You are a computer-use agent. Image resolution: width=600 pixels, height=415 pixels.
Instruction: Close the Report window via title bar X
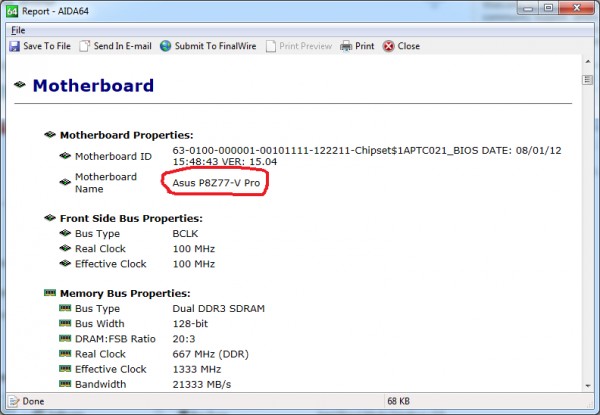[x=577, y=8]
